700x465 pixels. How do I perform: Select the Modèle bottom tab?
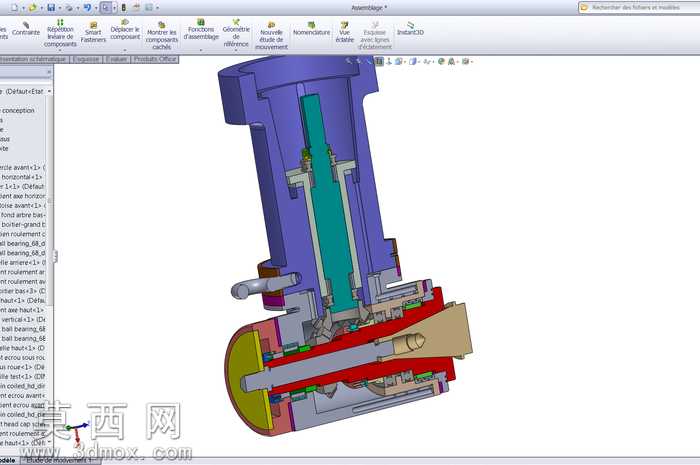point(9,460)
